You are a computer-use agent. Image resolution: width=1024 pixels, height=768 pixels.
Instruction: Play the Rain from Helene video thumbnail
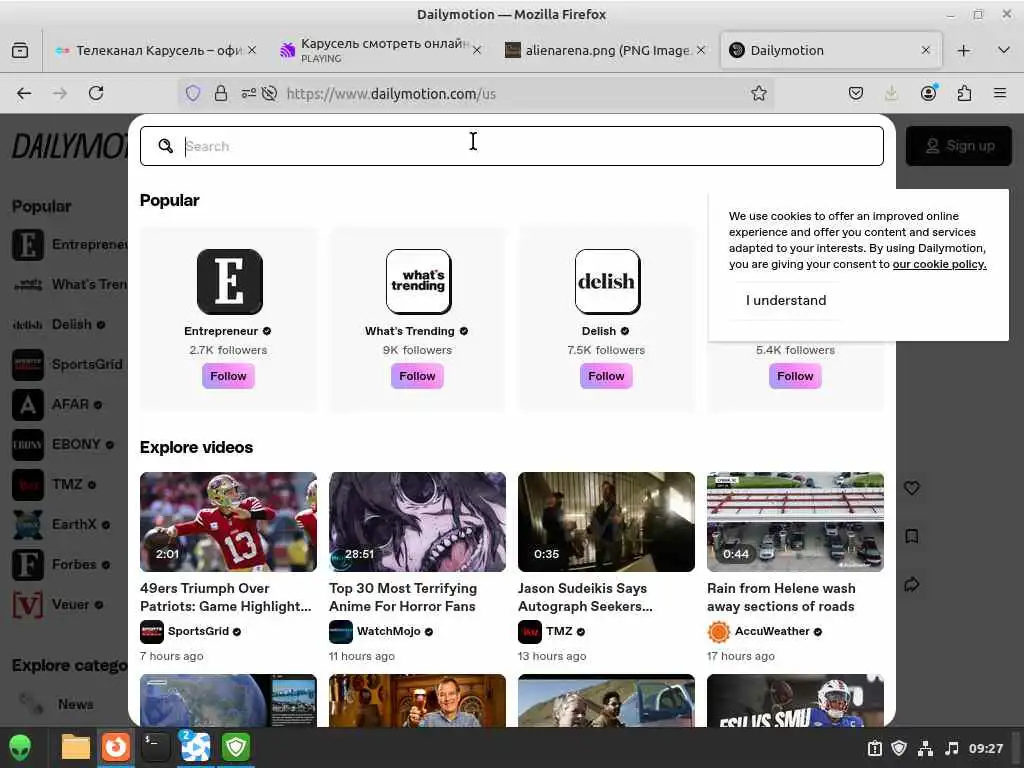[x=795, y=522]
